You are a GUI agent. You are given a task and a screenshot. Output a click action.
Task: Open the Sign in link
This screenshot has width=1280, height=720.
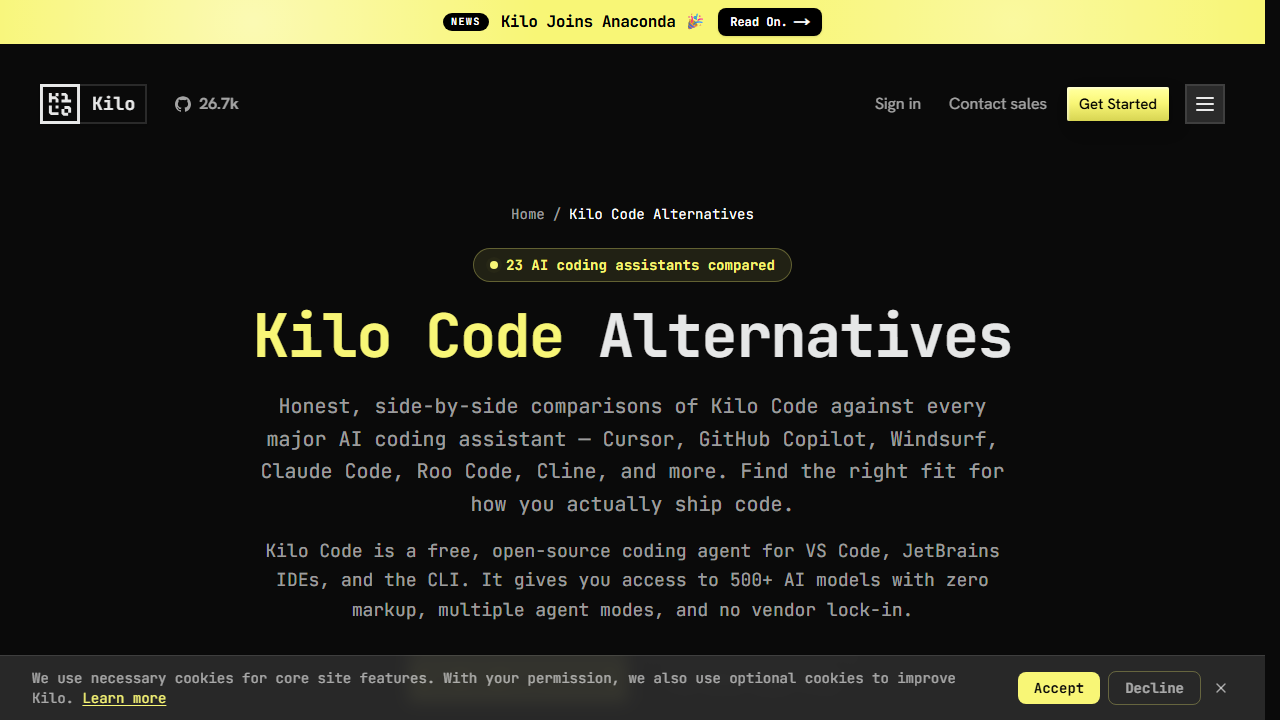tap(898, 104)
